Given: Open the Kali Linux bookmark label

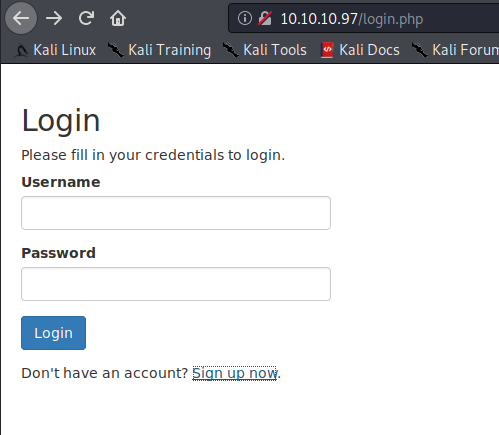Looking at the screenshot, I should tap(64, 50).
